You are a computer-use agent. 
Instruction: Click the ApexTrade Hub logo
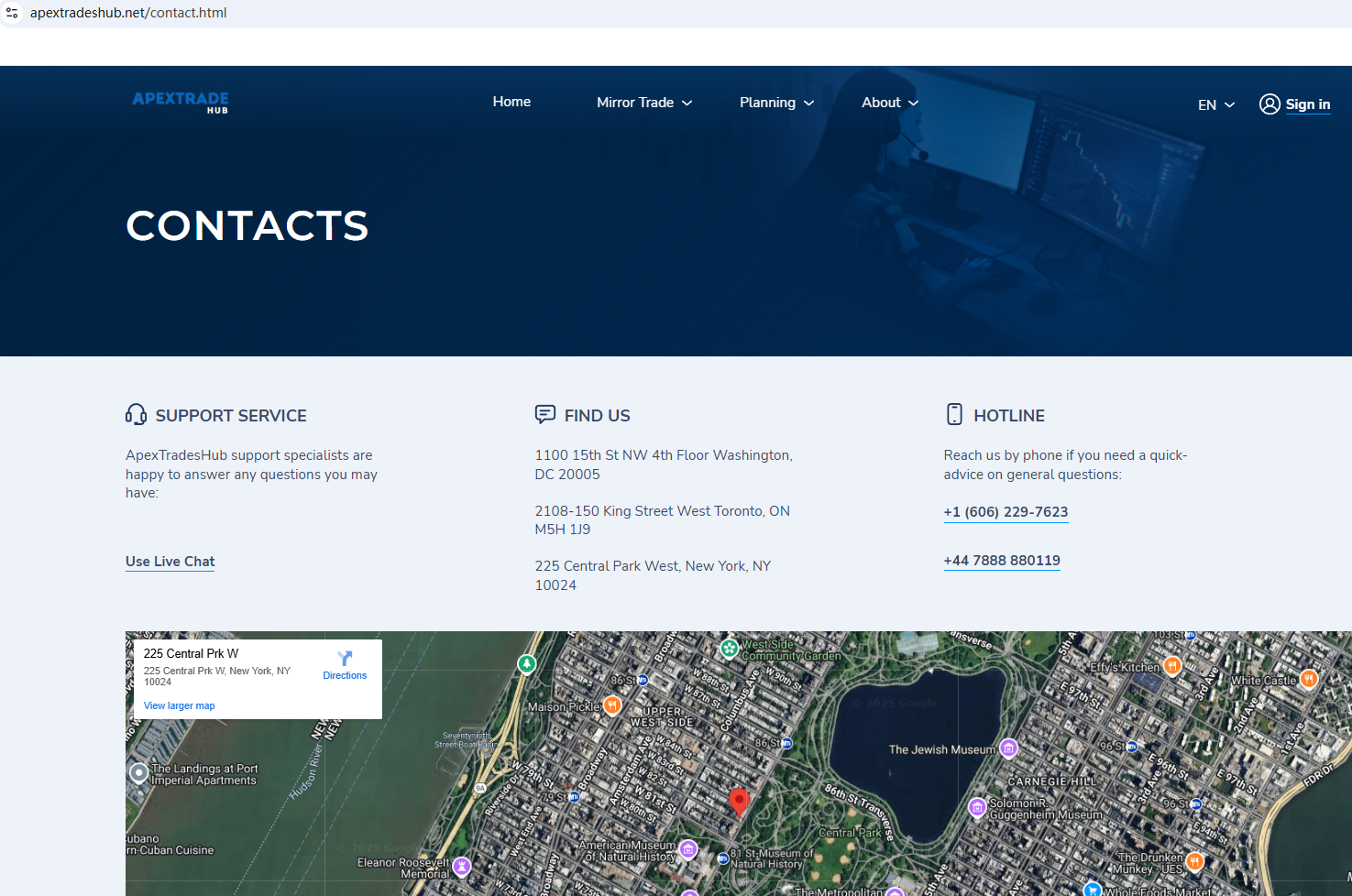[181, 101]
